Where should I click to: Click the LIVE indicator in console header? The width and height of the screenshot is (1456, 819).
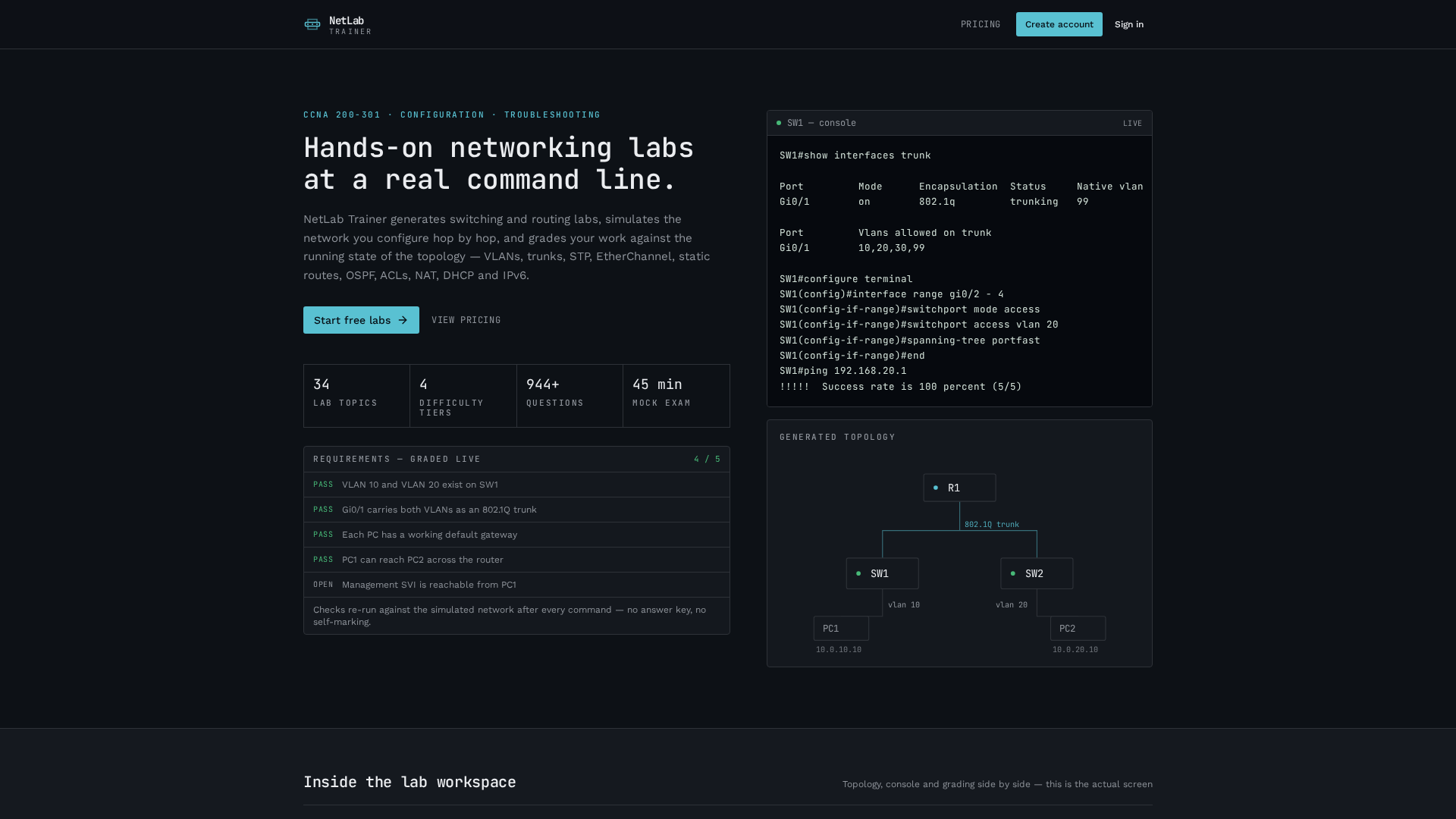[x=1132, y=123]
